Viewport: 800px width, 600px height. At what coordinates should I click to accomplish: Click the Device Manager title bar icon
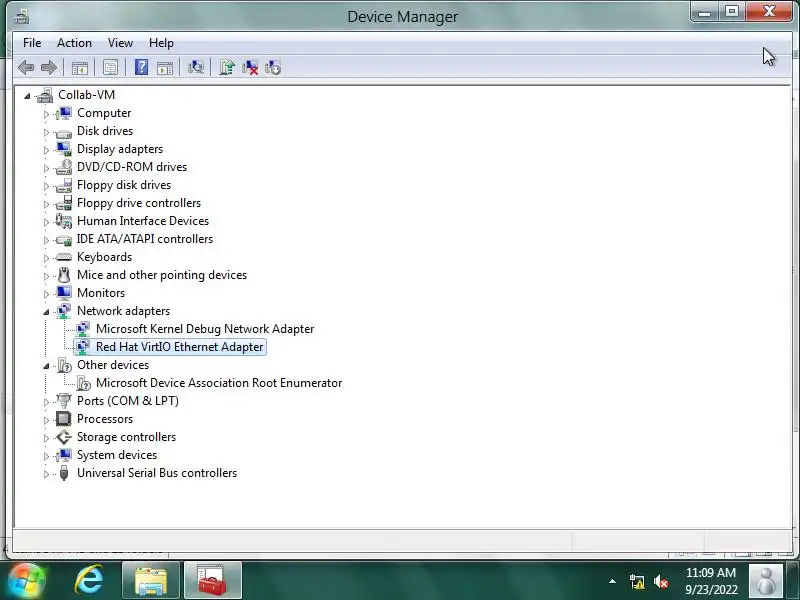coord(21,17)
